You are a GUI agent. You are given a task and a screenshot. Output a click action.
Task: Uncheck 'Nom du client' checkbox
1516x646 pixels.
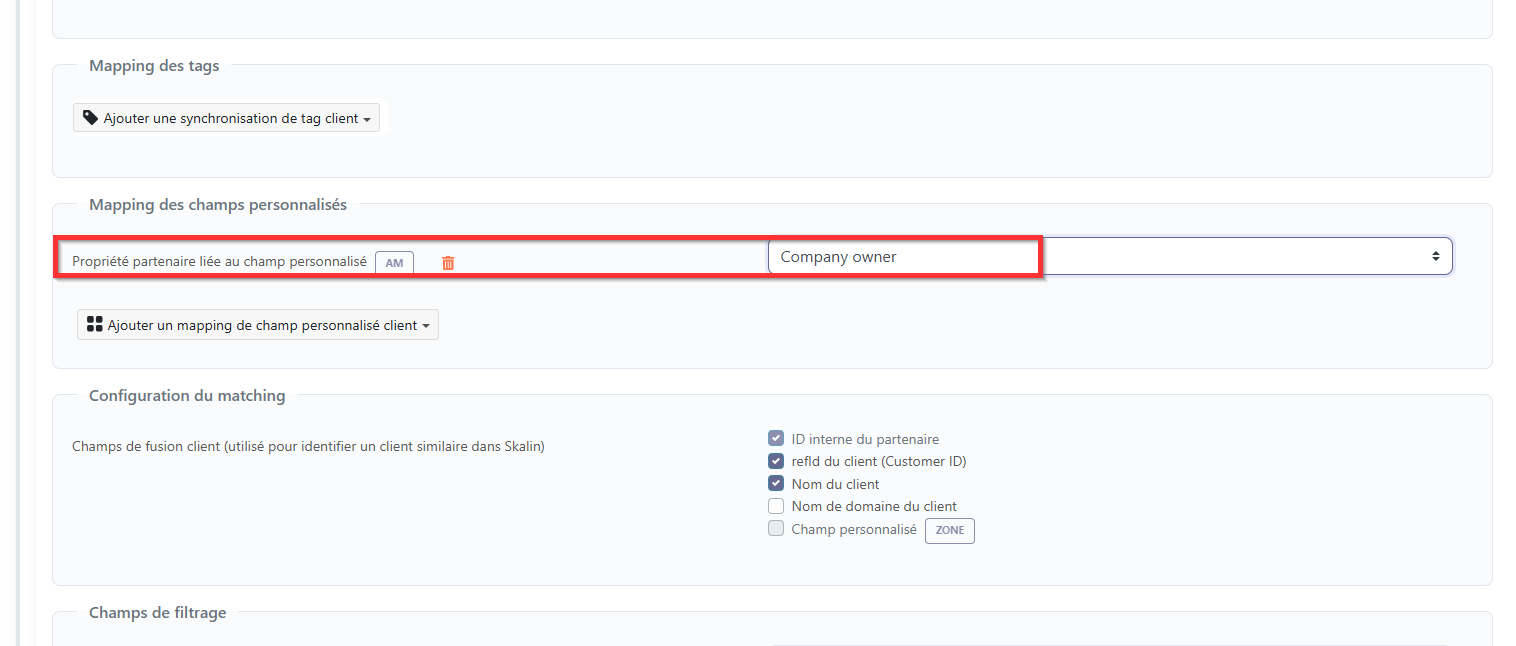click(776, 484)
